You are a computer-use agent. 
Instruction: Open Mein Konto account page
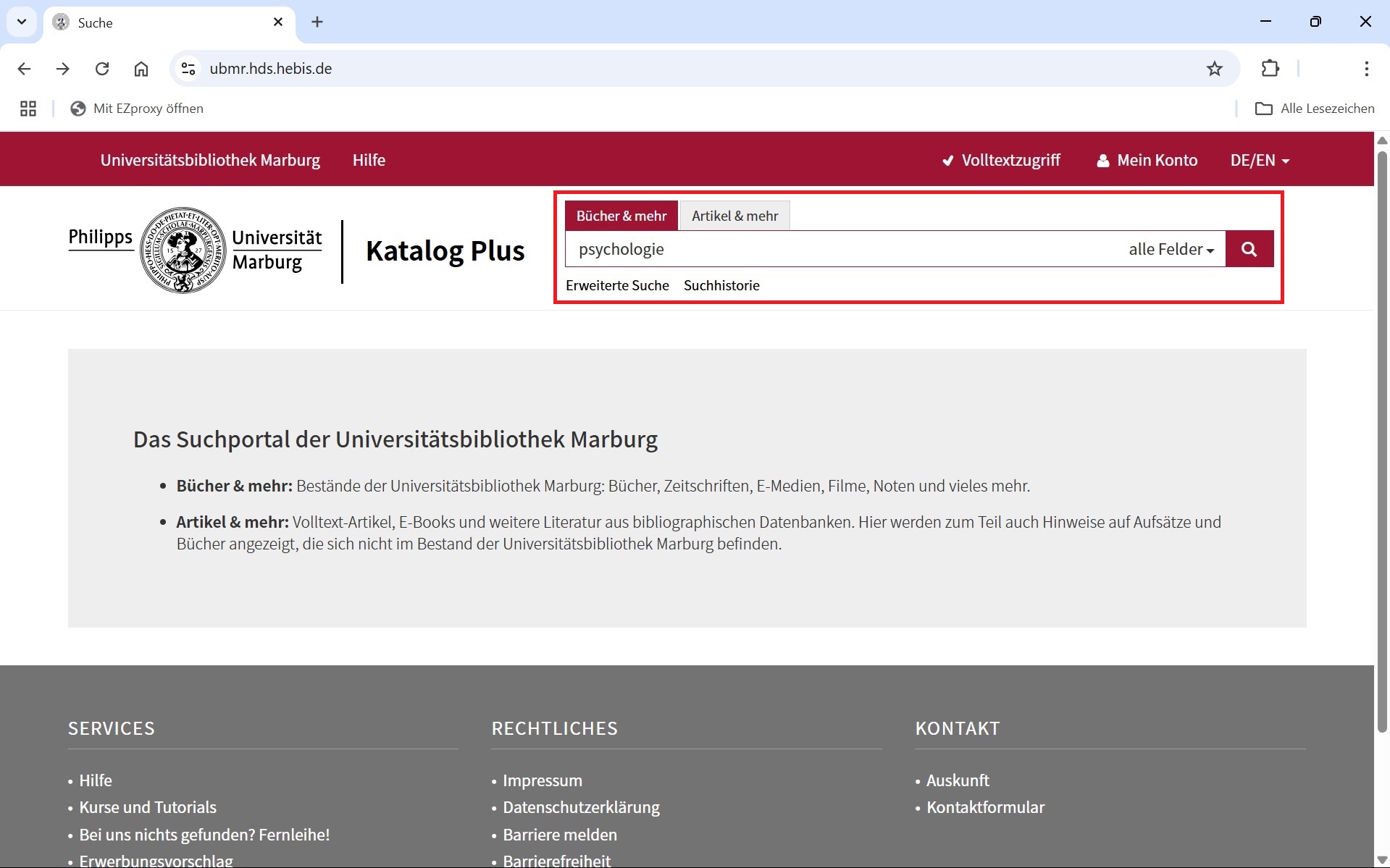click(x=1147, y=160)
